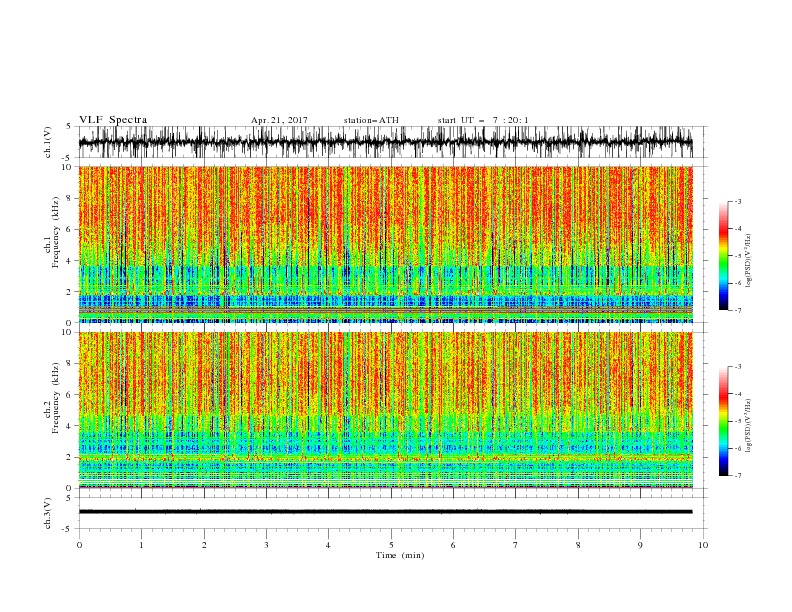Click the ch.1 "Frequency (kHz)" axis label
792x612 pixels.
tap(56, 232)
